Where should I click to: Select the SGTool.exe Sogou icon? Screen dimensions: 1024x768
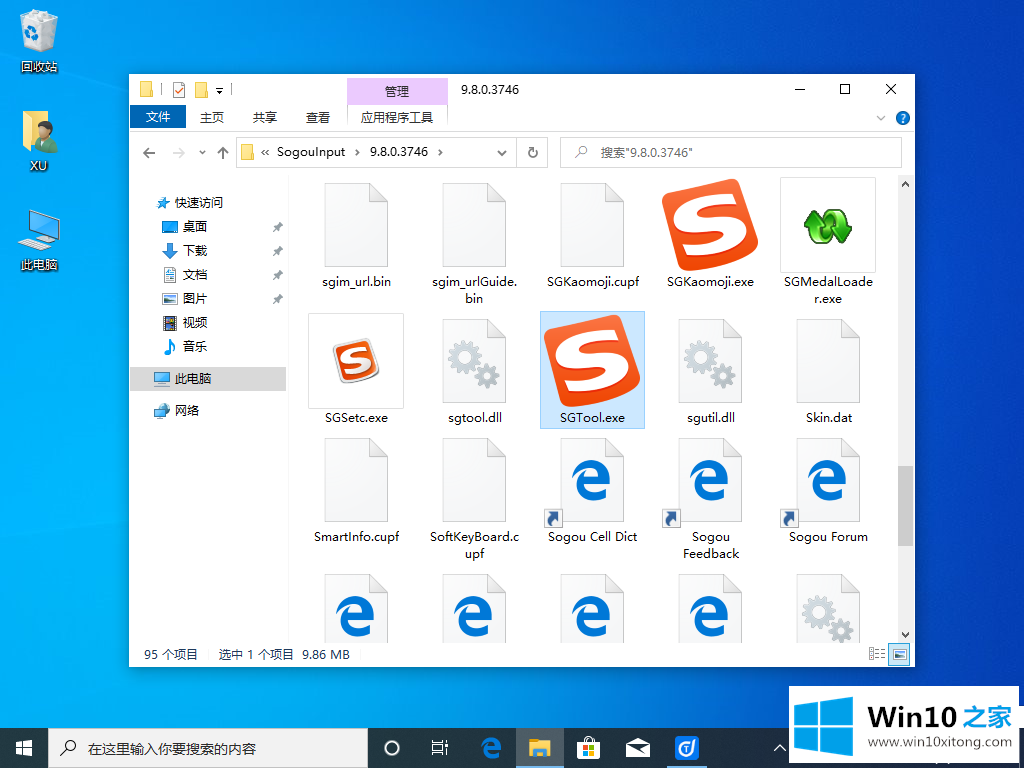pos(592,360)
